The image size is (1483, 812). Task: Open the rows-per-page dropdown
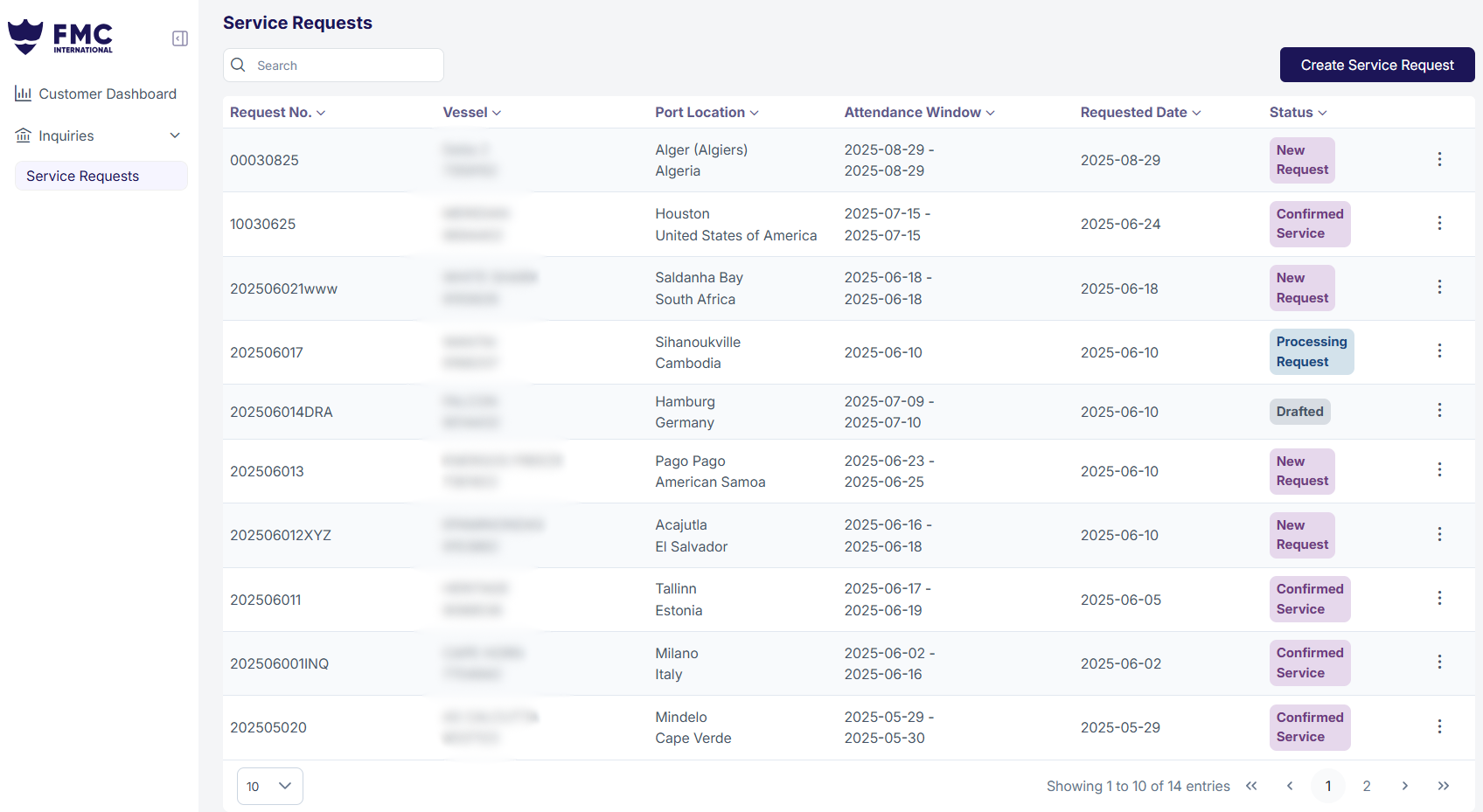tap(269, 786)
